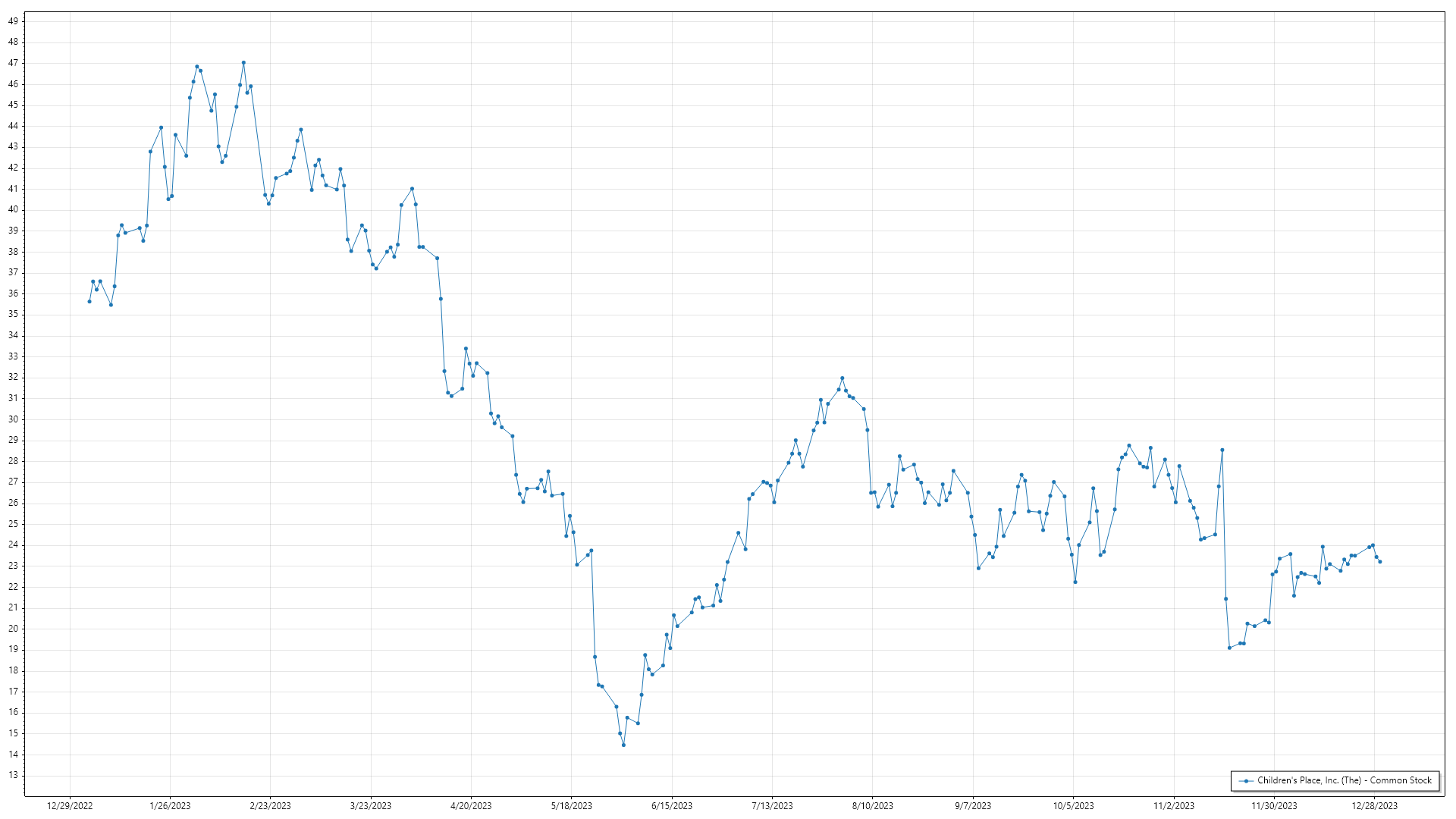The image size is (1456, 819).
Task: Click the last data point of the series
Action: tap(1380, 562)
